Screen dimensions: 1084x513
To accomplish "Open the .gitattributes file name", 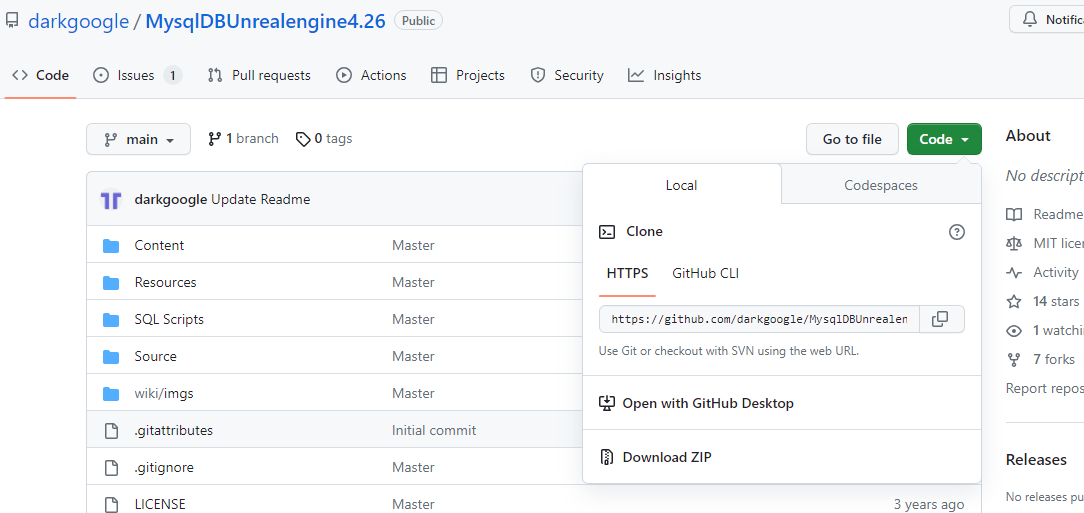I will [x=174, y=430].
